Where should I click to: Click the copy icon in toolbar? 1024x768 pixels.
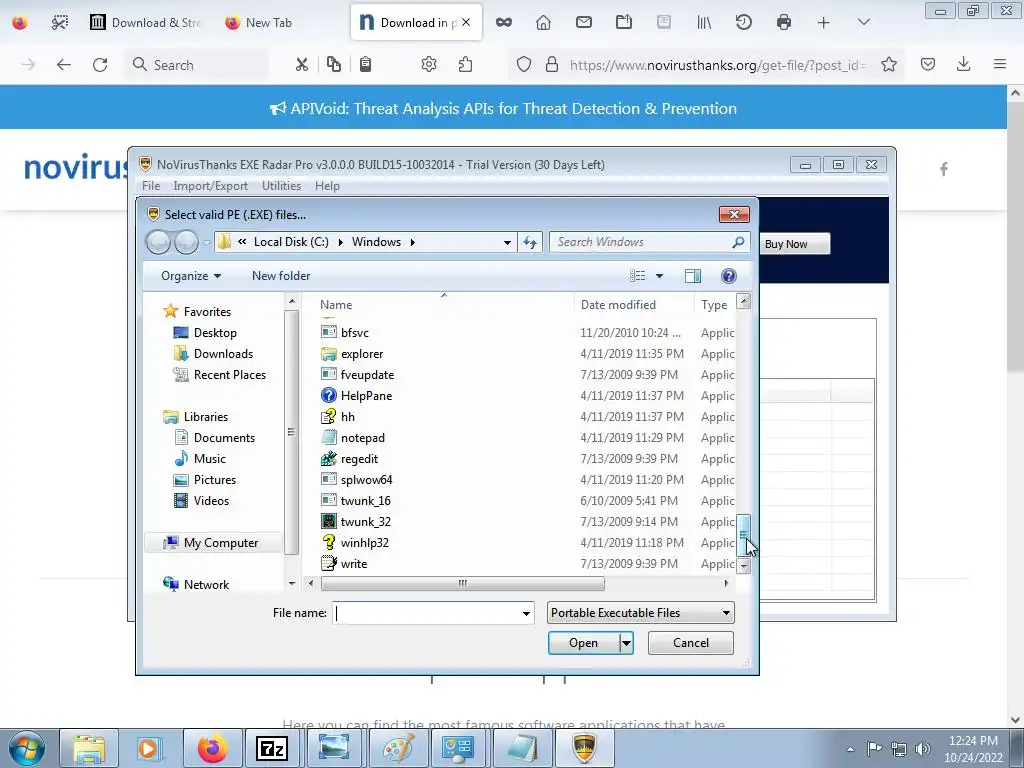click(x=334, y=65)
